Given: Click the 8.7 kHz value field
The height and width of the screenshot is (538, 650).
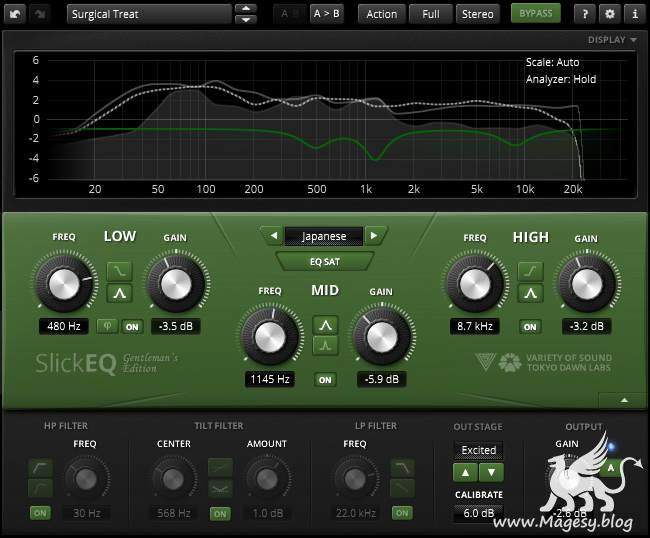Looking at the screenshot, I should click(x=475, y=326).
